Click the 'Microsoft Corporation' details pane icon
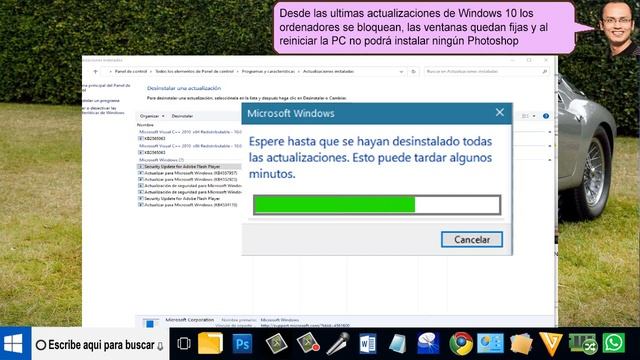This screenshot has width=640, height=360. coord(150,322)
